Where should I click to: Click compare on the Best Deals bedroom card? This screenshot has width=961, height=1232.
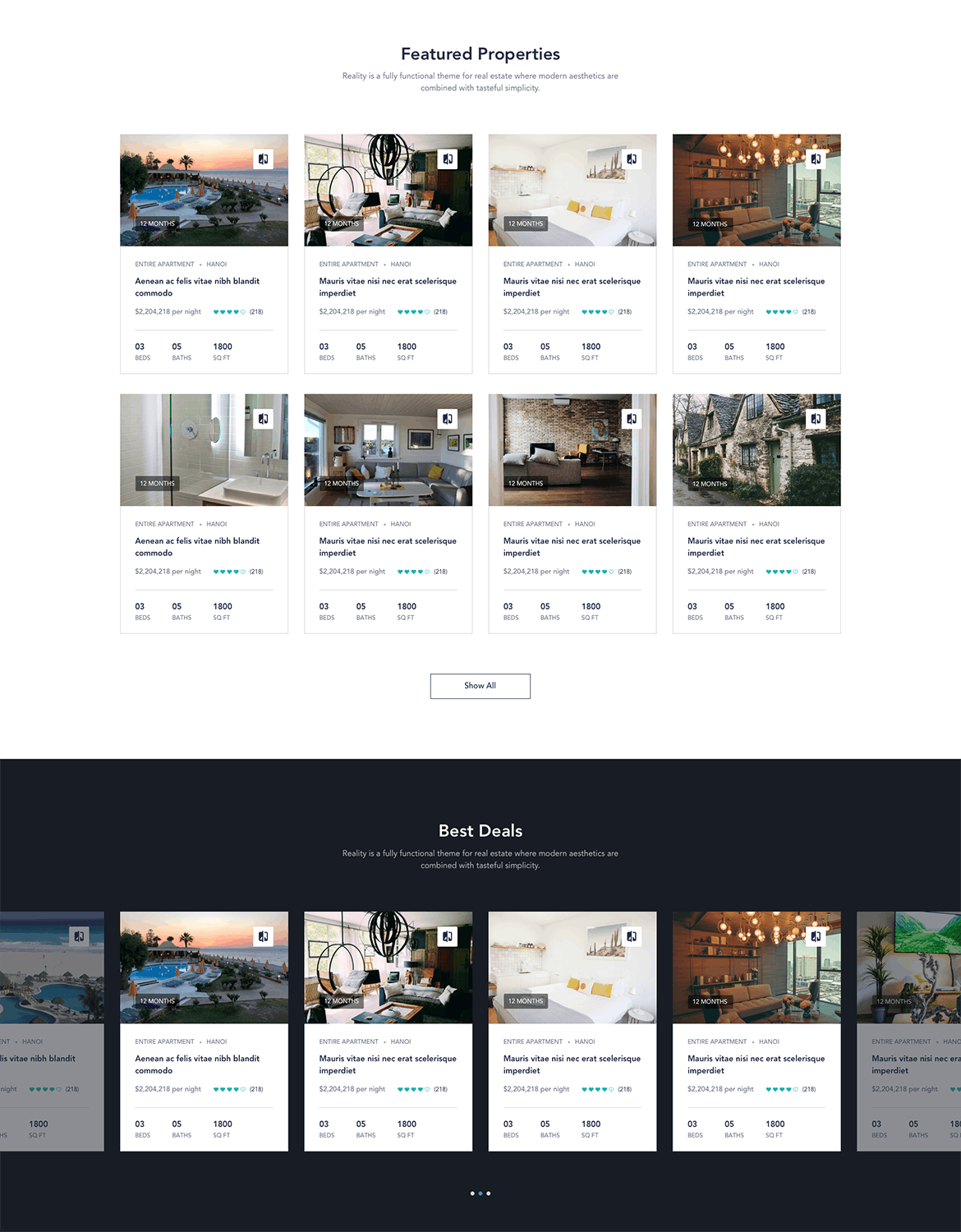pos(632,935)
